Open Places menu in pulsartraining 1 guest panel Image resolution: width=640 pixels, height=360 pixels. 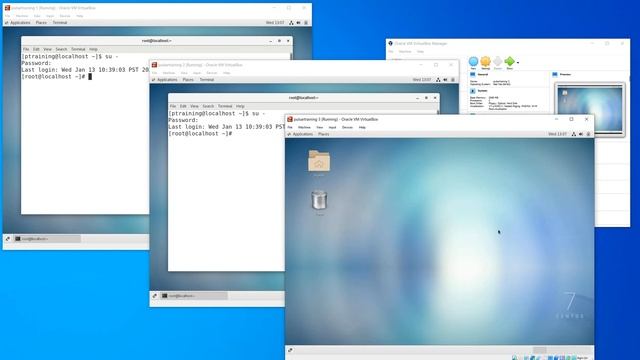pos(41,22)
